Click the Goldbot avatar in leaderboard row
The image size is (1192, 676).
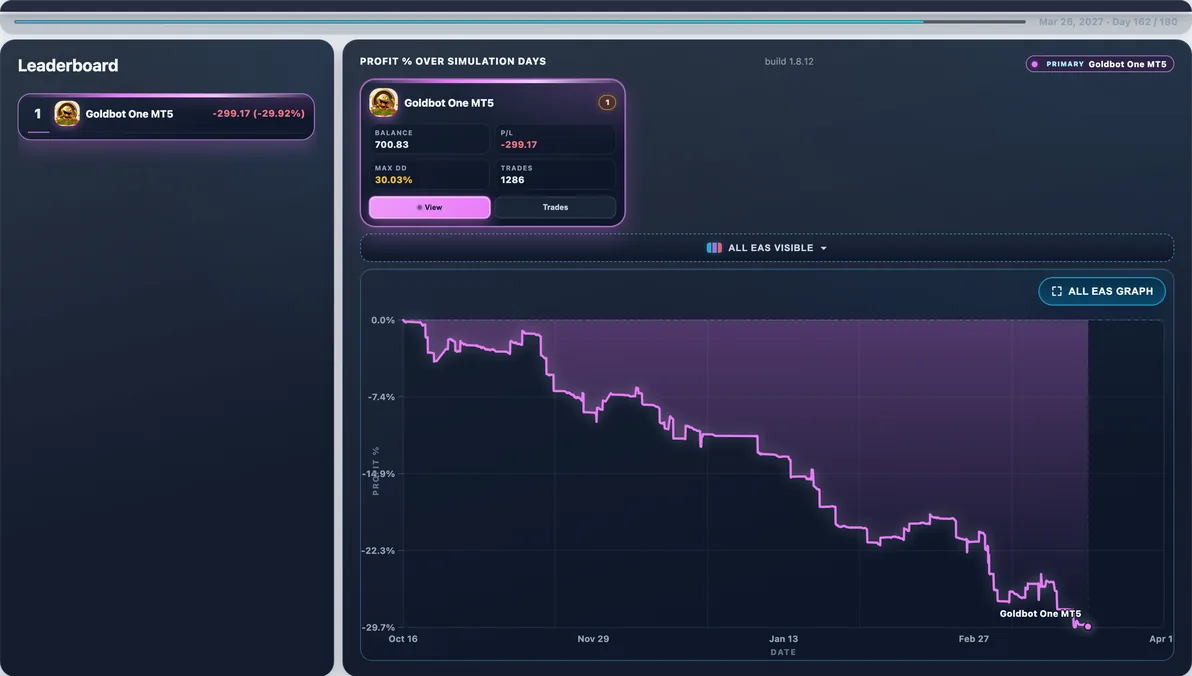click(x=67, y=114)
